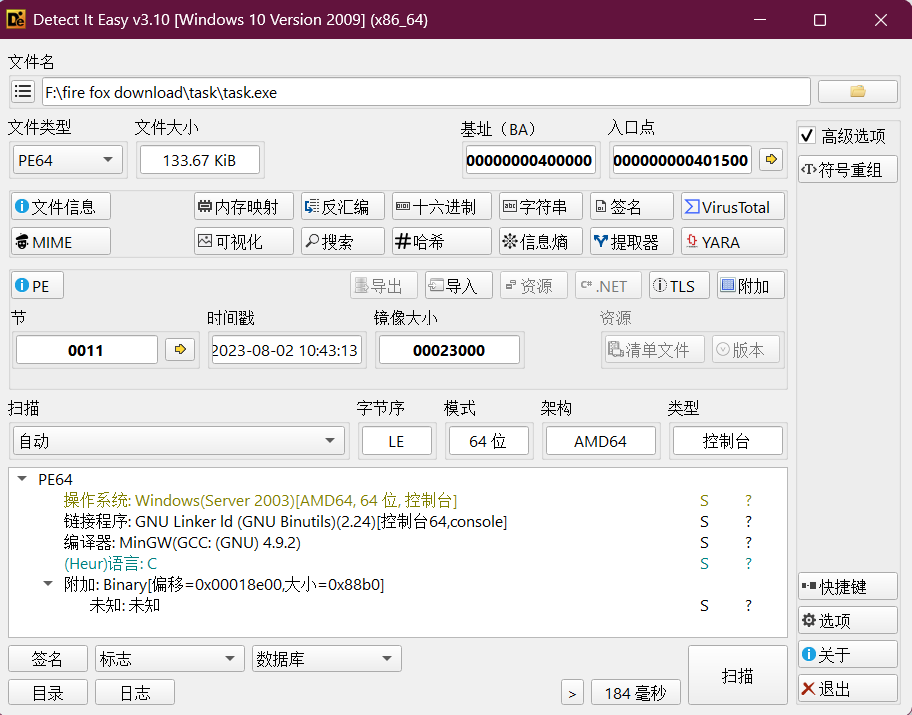The image size is (912, 715).
Task: Click the 文件大小 133.67 KiB field
Action: [x=200, y=160]
